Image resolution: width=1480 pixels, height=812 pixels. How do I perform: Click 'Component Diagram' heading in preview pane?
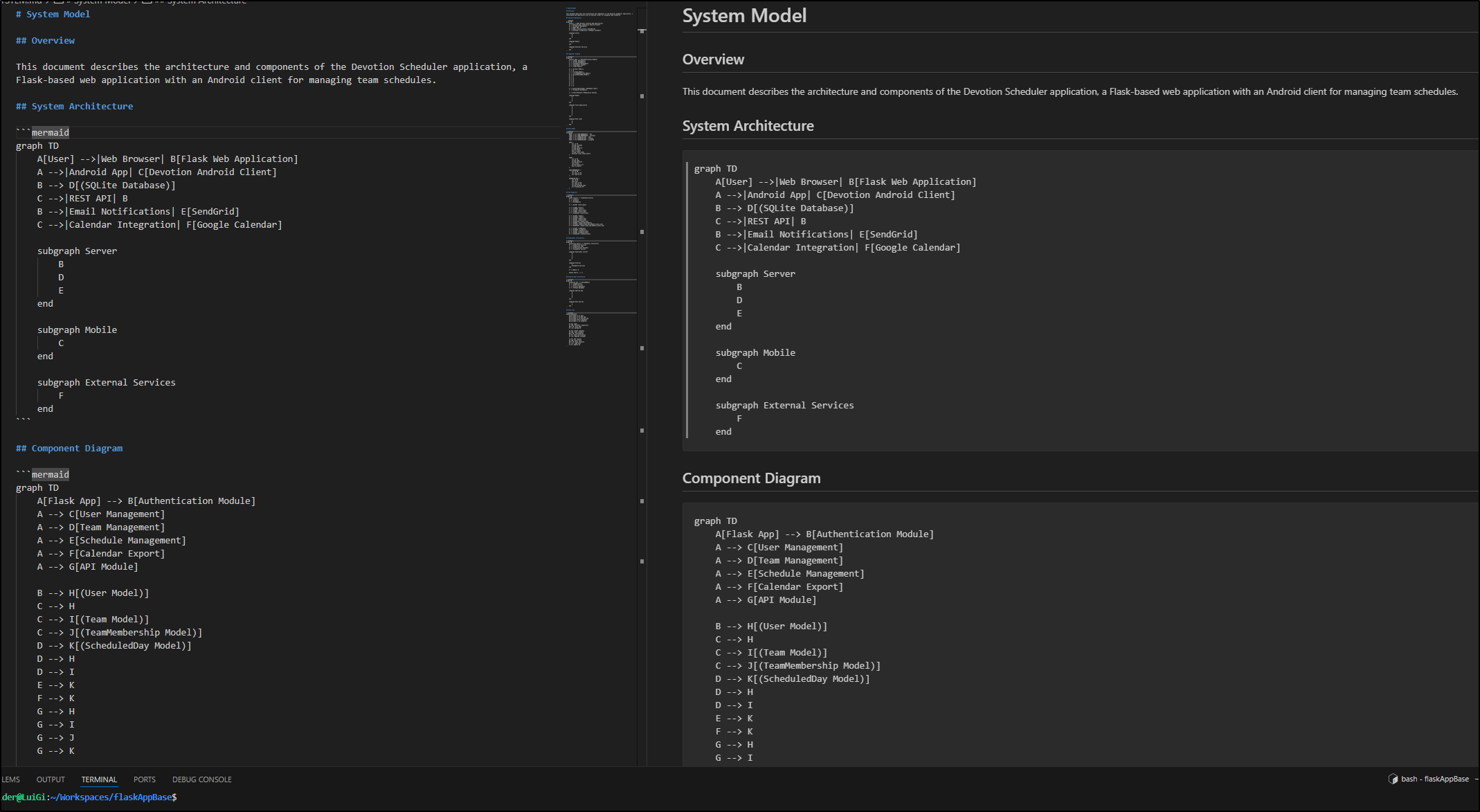click(x=751, y=478)
